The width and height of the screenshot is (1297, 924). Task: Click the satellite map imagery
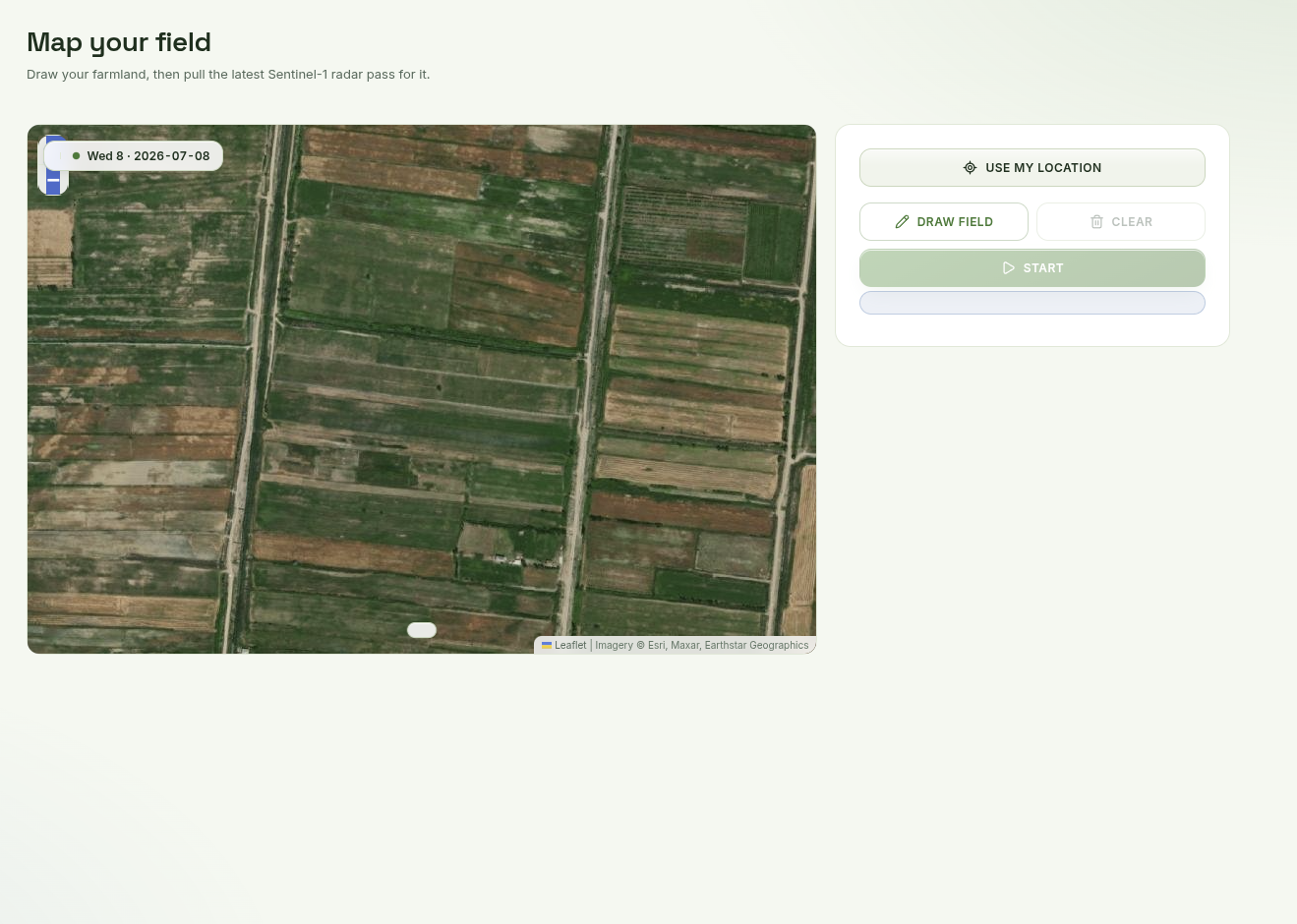pos(422,388)
